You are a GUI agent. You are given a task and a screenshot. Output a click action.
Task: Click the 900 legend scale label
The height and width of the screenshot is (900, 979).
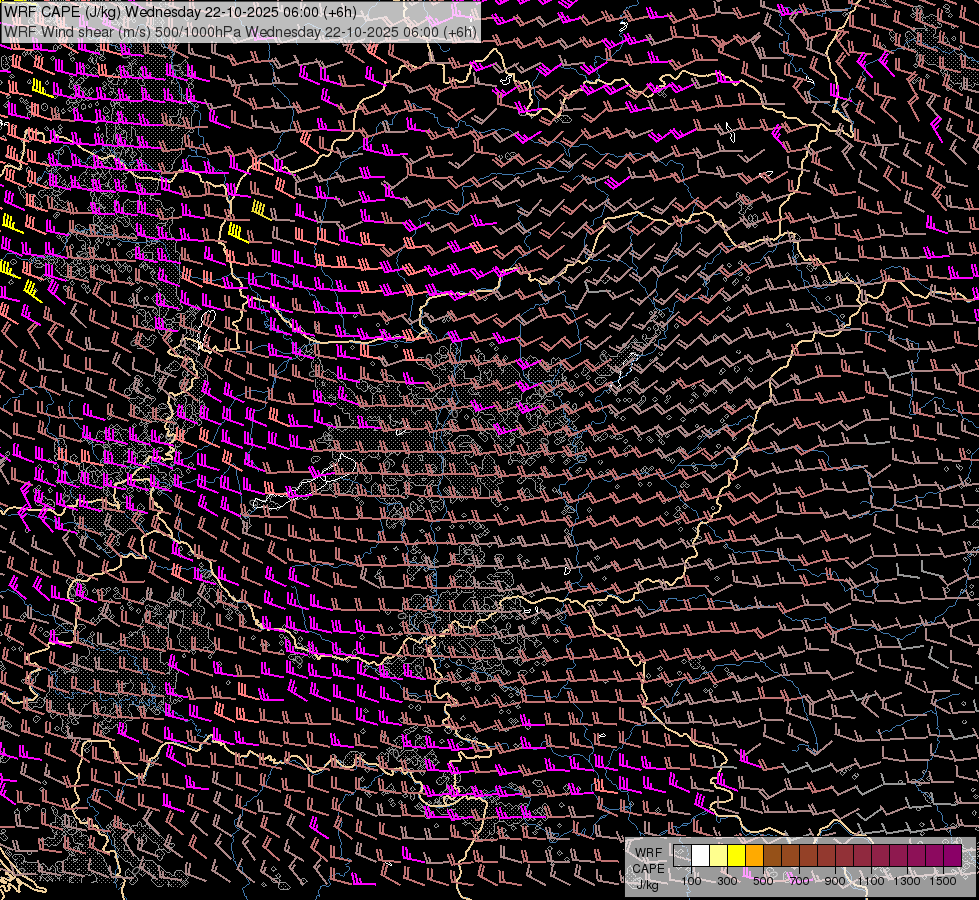click(835, 881)
